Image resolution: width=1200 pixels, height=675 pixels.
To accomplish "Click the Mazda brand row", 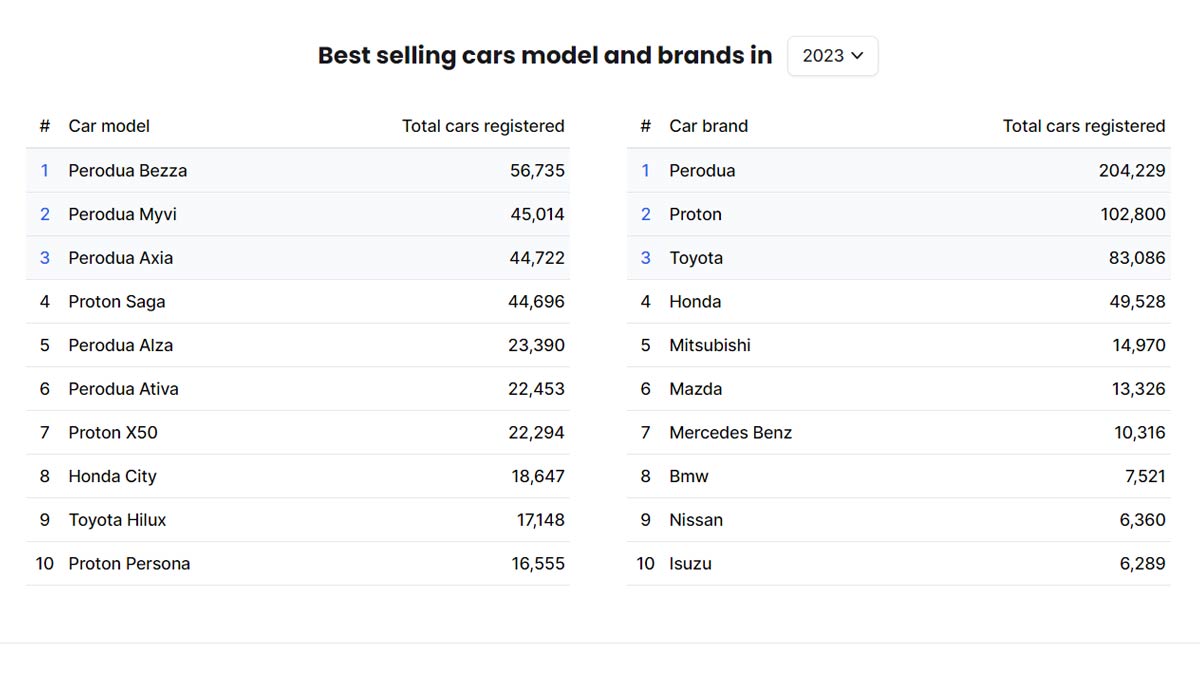I will pyautogui.click(x=696, y=389).
